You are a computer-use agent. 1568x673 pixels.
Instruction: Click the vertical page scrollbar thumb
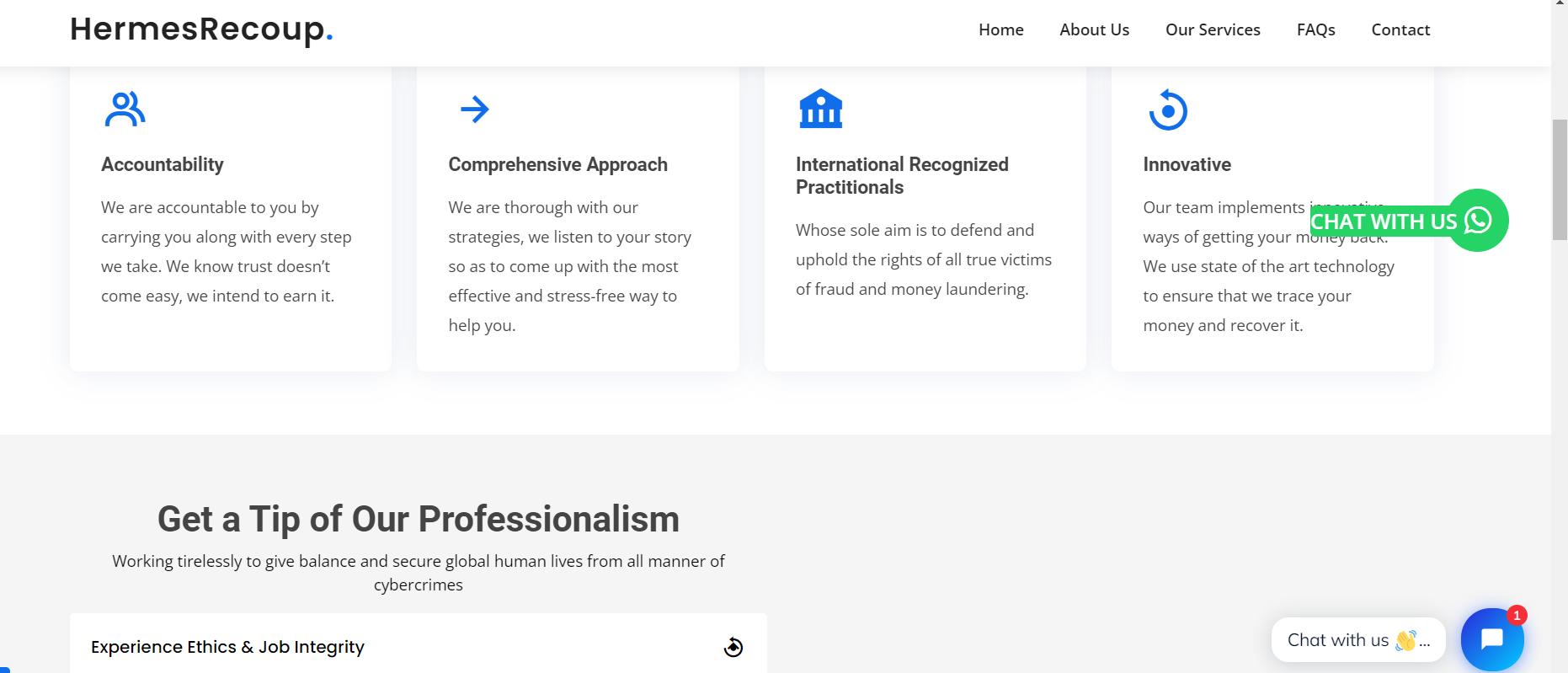point(1560,179)
